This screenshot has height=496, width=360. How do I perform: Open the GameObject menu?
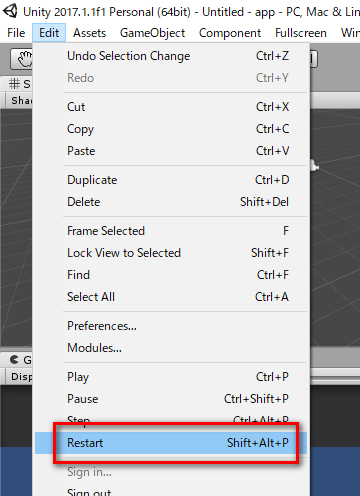[x=152, y=33]
